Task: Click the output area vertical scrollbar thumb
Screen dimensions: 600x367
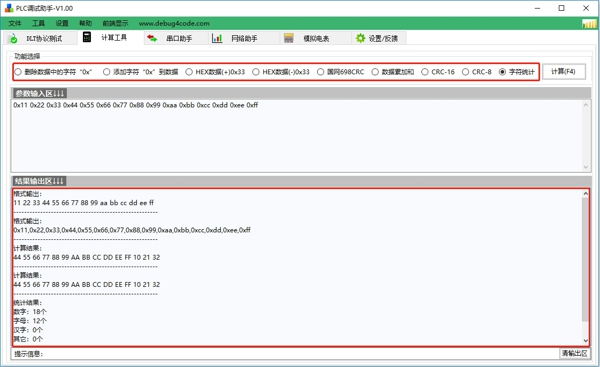Action: tap(585, 259)
